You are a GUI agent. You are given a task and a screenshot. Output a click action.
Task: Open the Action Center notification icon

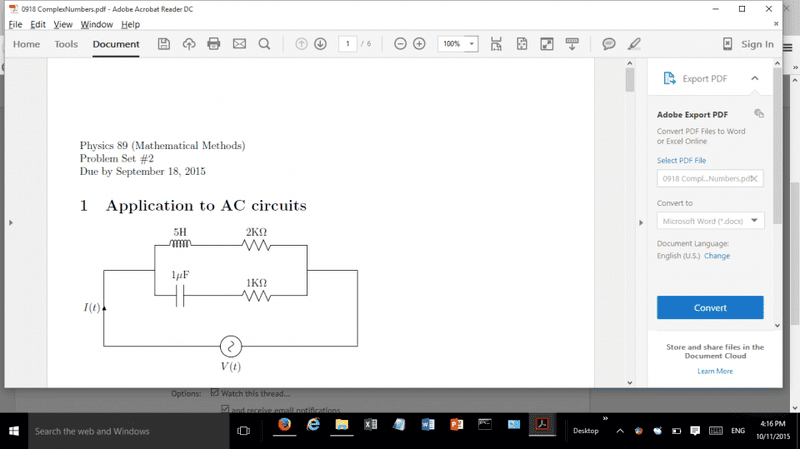(x=695, y=431)
